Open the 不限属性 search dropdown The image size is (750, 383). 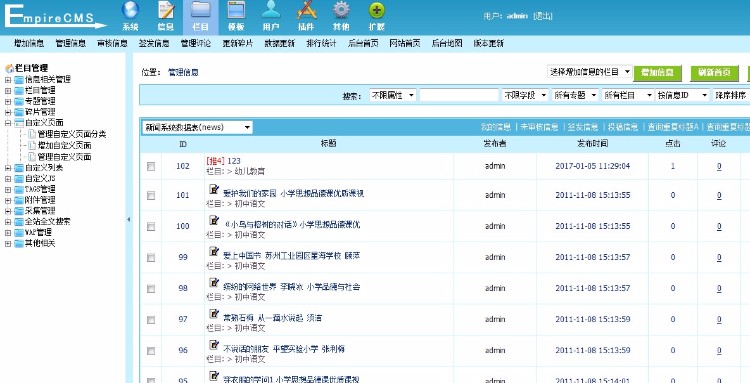pos(393,95)
